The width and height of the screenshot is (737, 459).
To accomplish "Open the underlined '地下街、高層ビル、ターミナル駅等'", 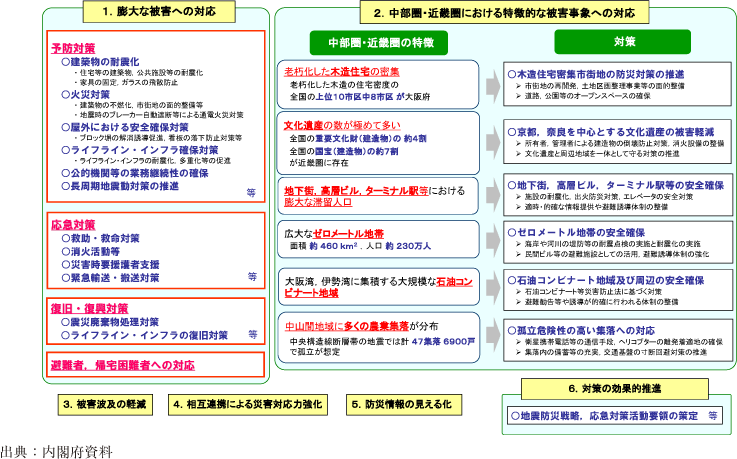I will (356, 190).
